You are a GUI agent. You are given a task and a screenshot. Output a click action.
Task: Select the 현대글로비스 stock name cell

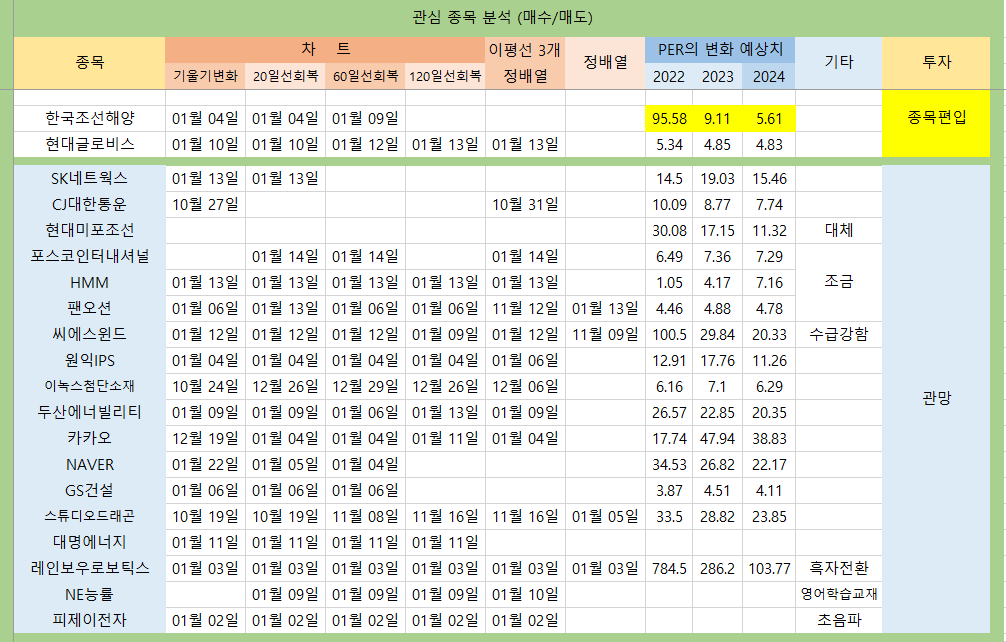[90, 144]
